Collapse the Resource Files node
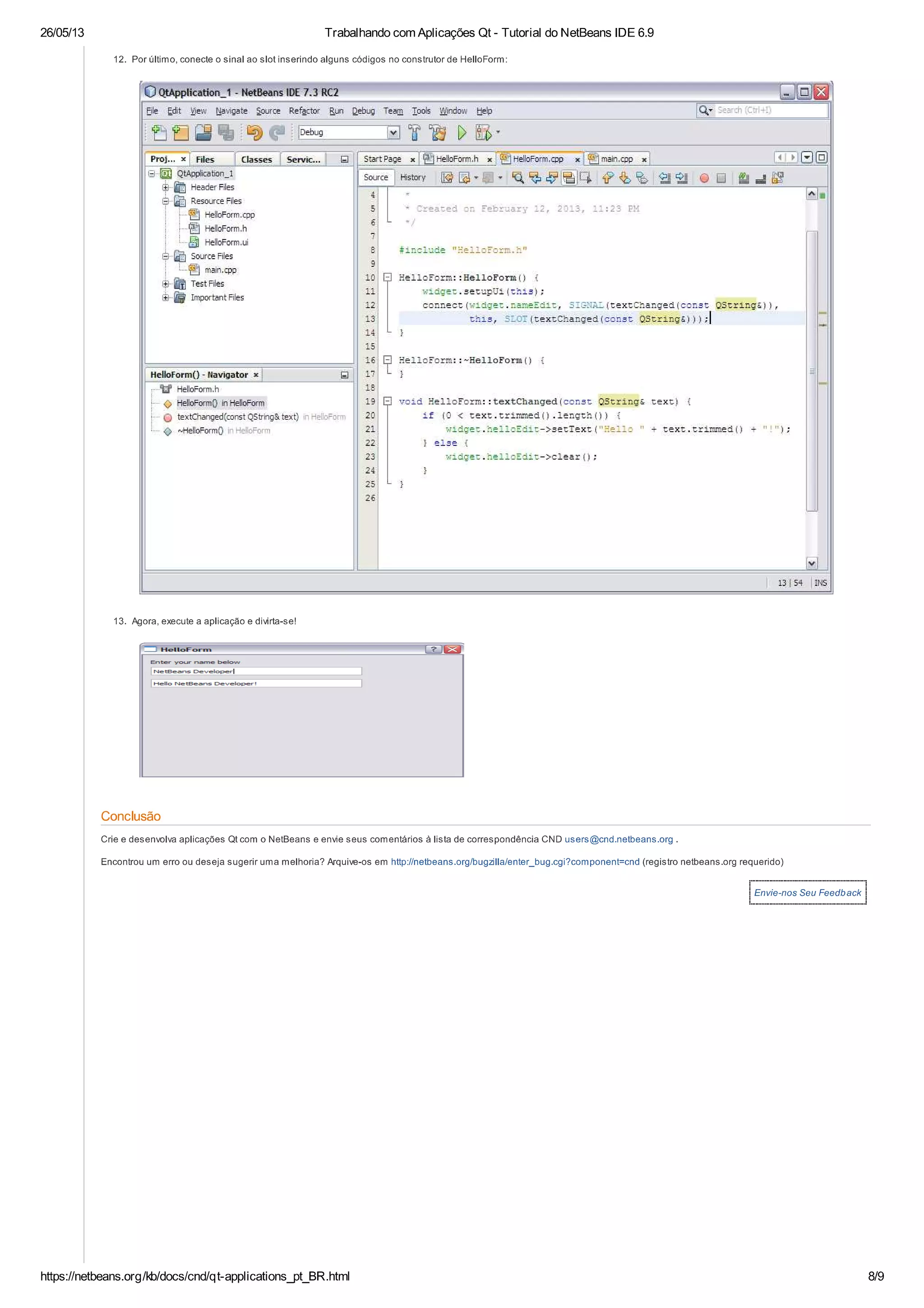The height and width of the screenshot is (1308, 924). [x=166, y=201]
